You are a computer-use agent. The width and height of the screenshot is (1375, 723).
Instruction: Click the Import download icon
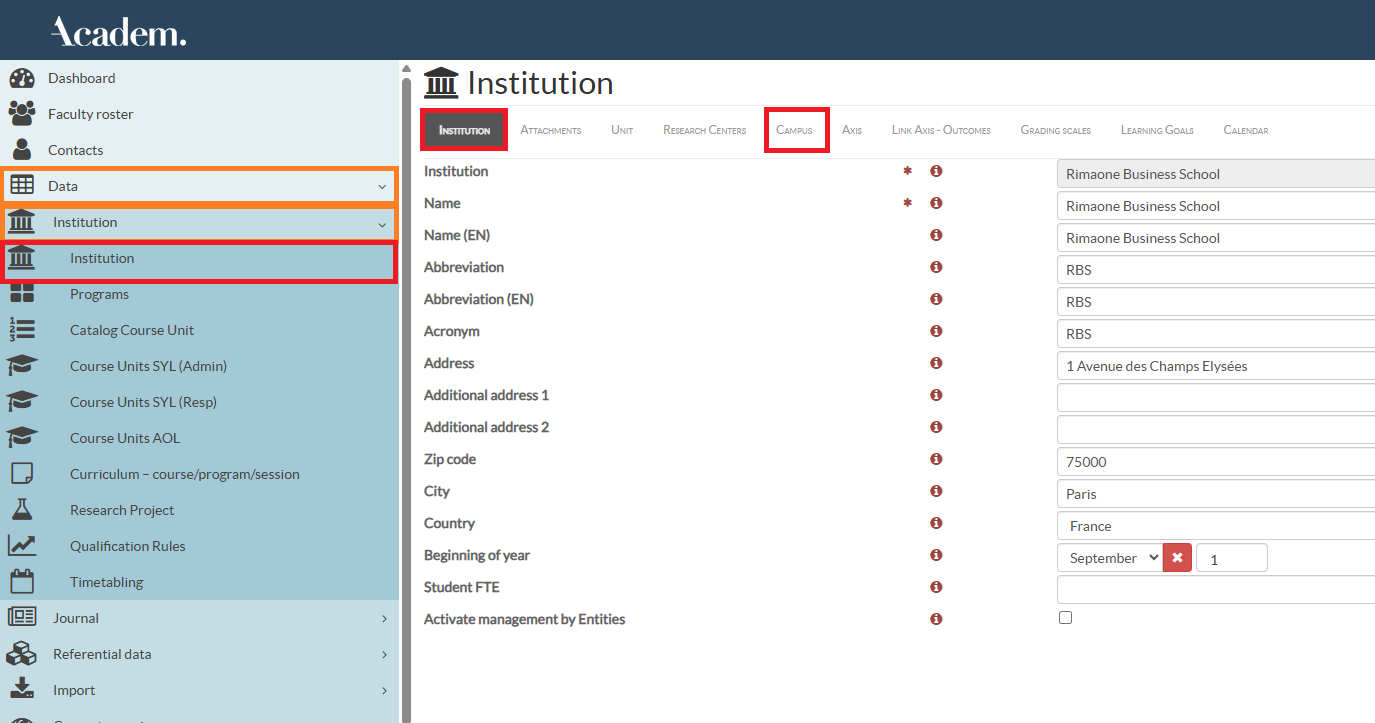pyautogui.click(x=21, y=690)
